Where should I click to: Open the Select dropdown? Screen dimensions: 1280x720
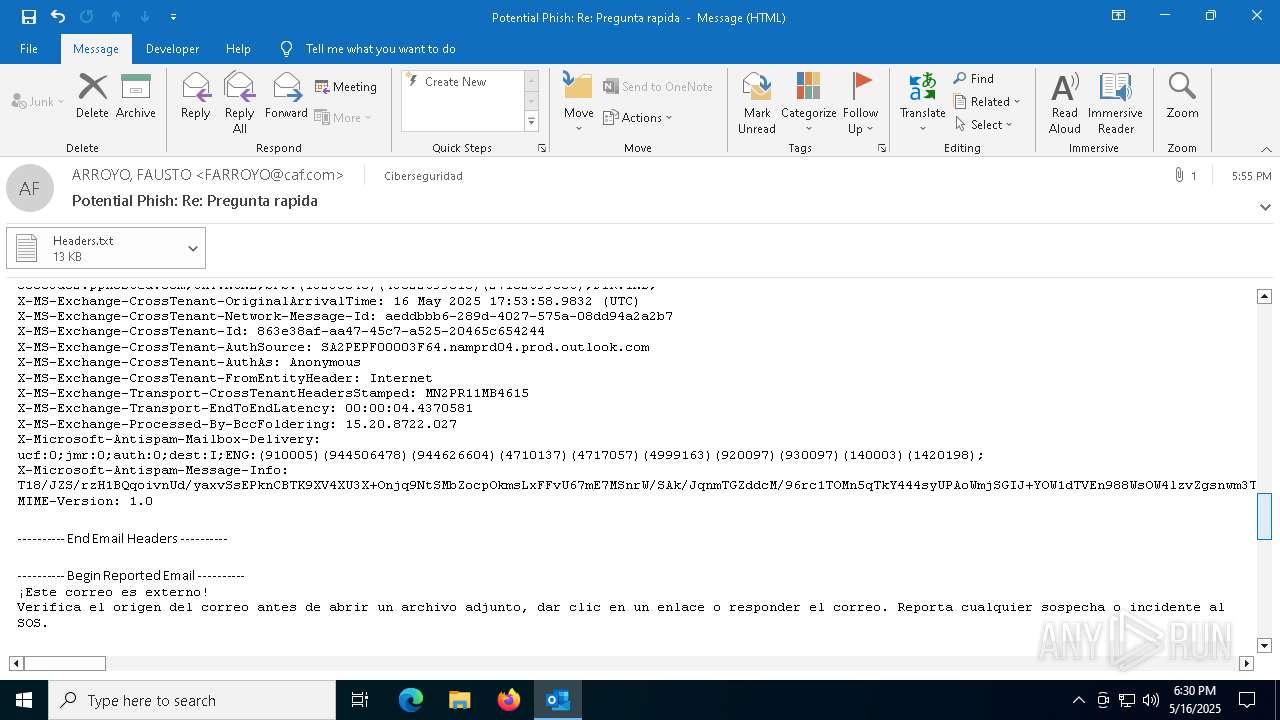click(984, 125)
